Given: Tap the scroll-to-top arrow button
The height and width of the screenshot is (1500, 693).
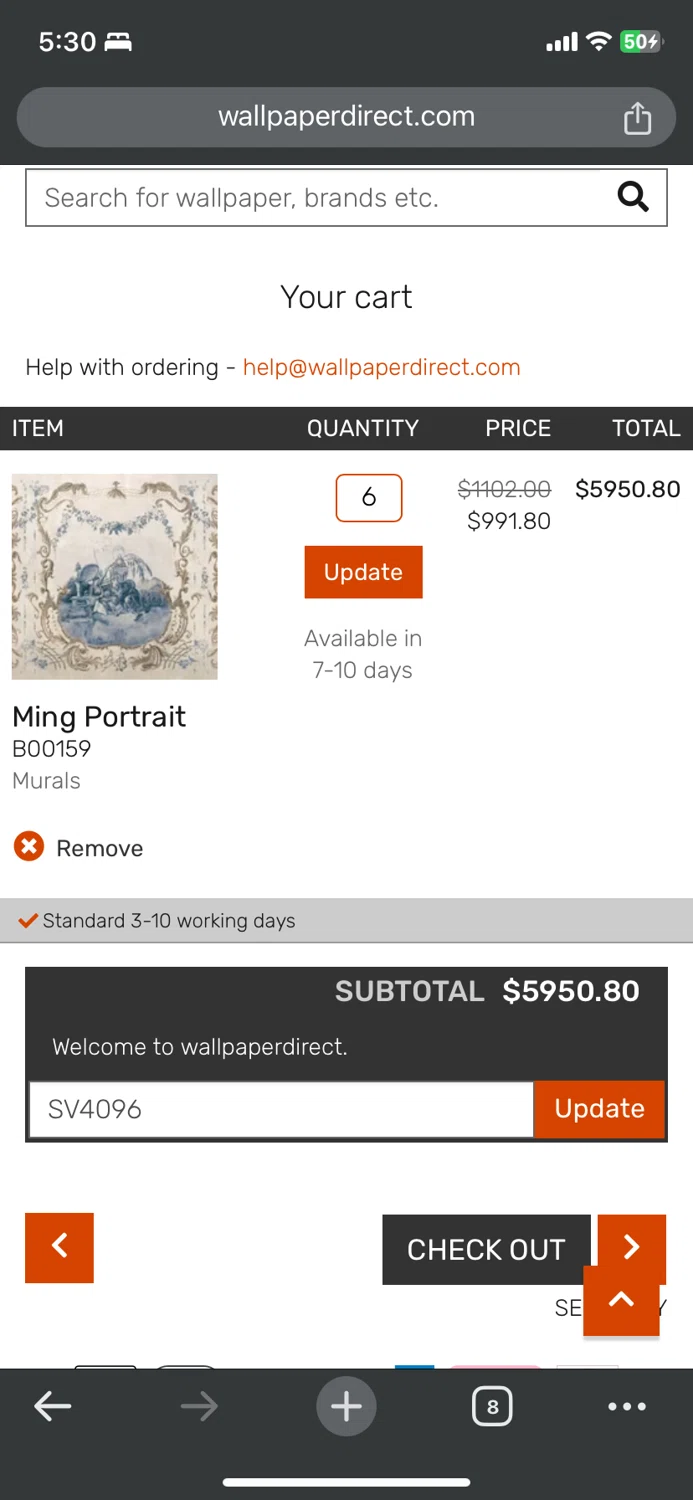Looking at the screenshot, I should click(621, 1301).
